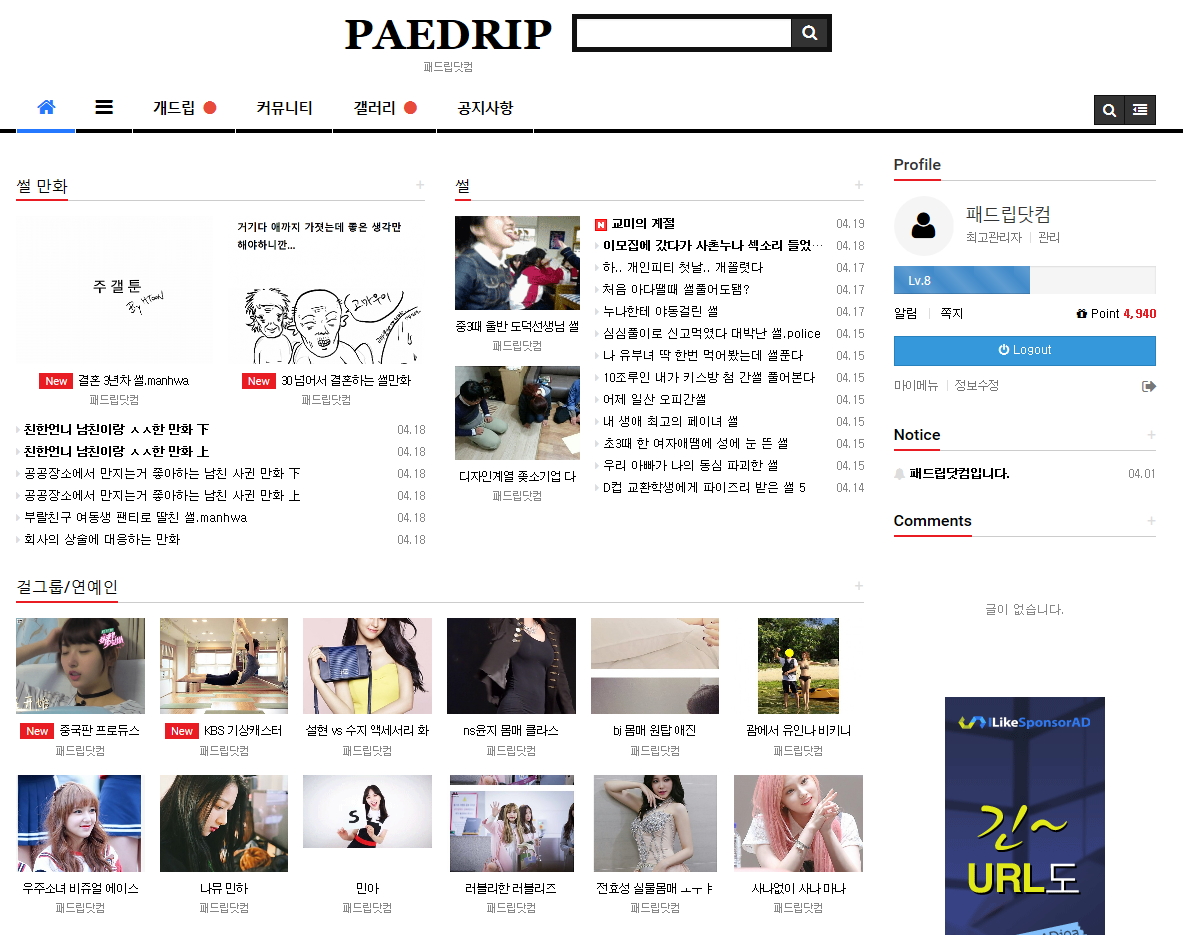The image size is (1183, 935).
Task: Open the 나뮤 민하 thumbnail
Action: coord(224,823)
